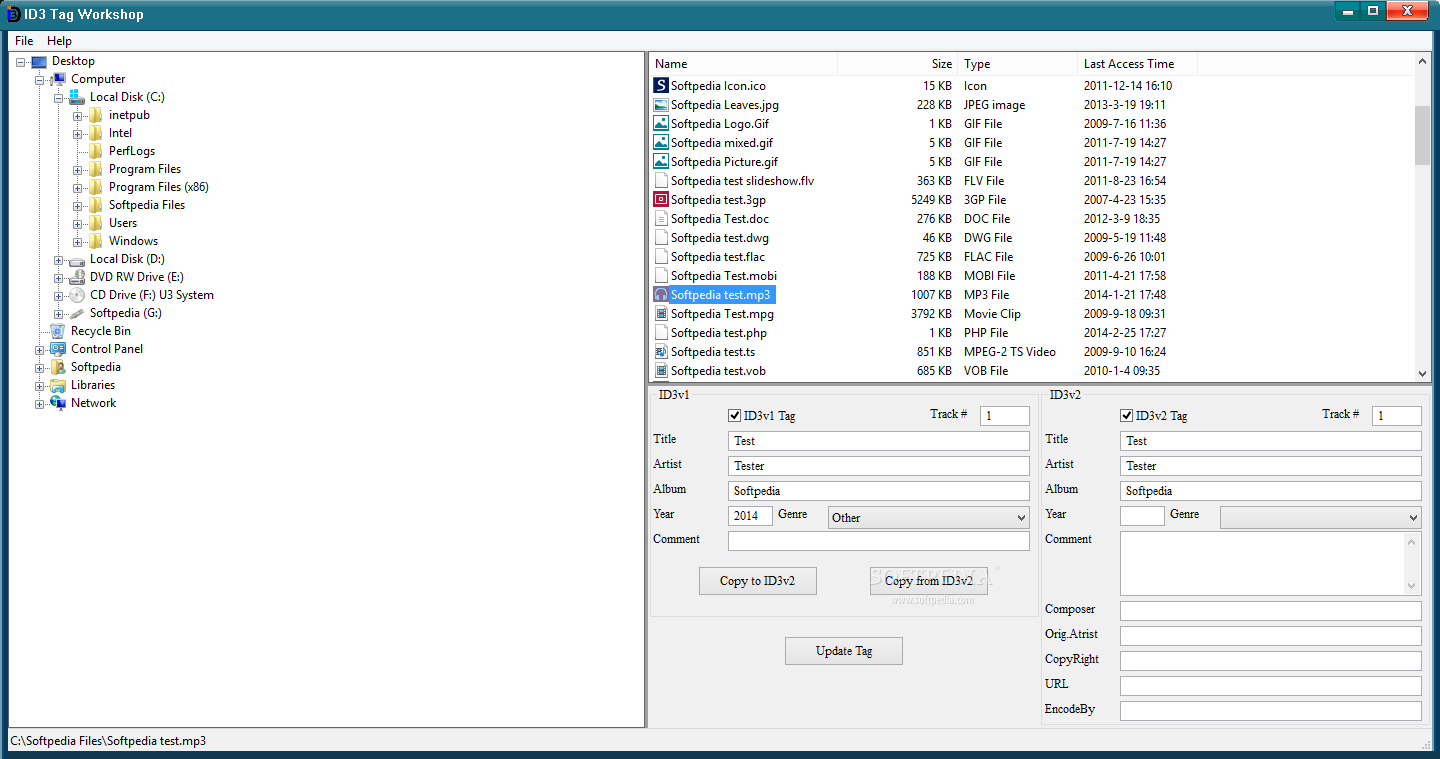This screenshot has width=1440, height=759.
Task: Expand the Control Panel tree node
Action: tap(40, 350)
